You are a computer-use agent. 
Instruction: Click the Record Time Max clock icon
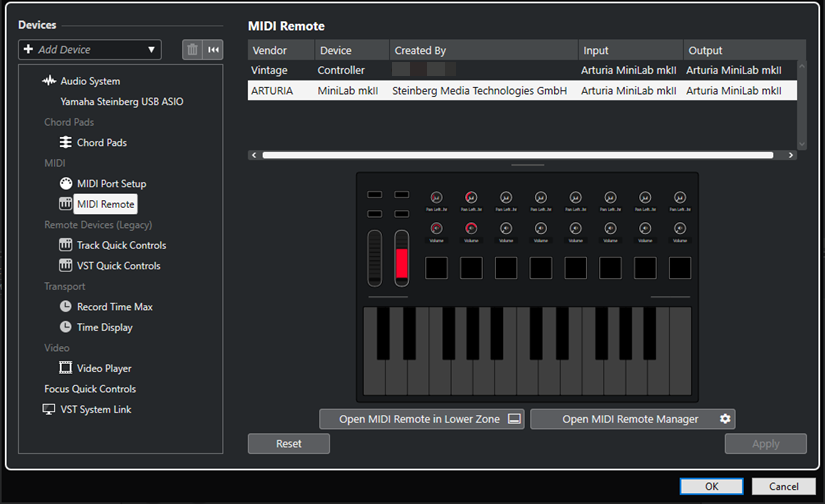click(65, 306)
